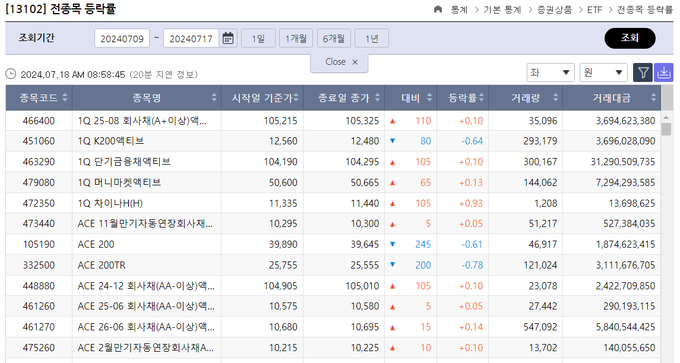Viewport: 680px width, 363px height.
Task: Open the 전종목 등락률 breadcrumb link
Action: coord(645,10)
